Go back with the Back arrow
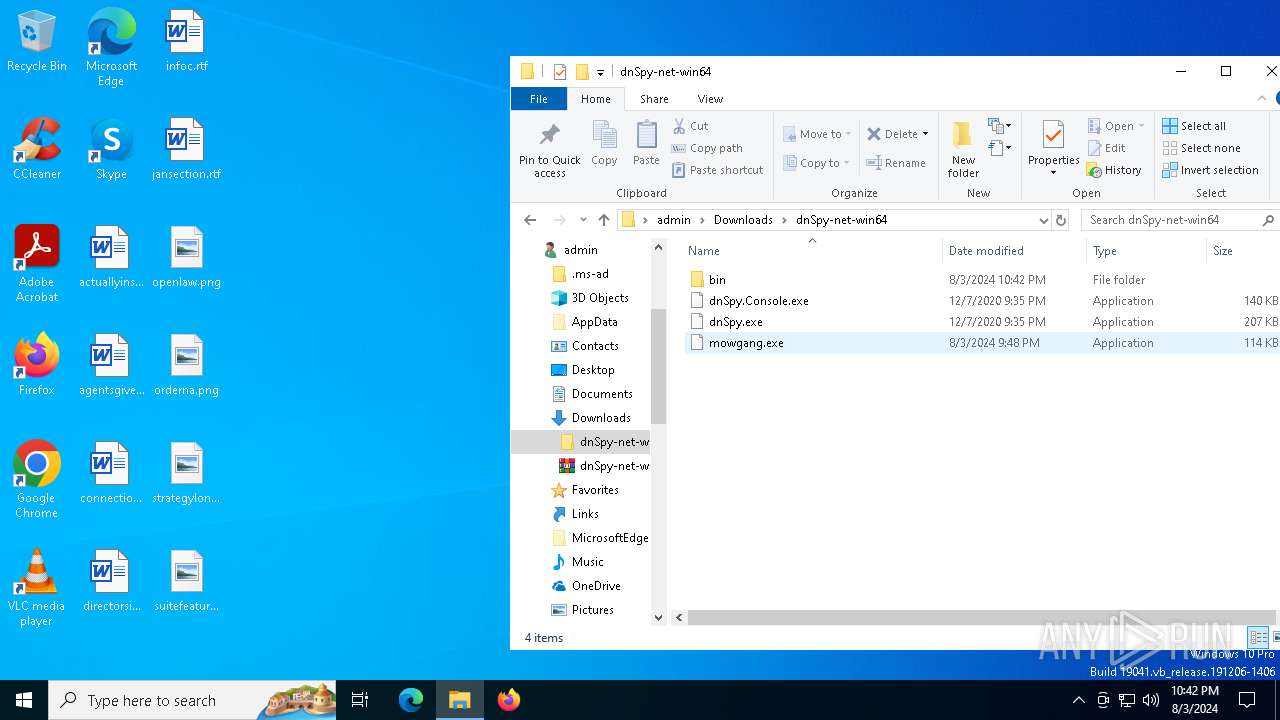 (530, 220)
